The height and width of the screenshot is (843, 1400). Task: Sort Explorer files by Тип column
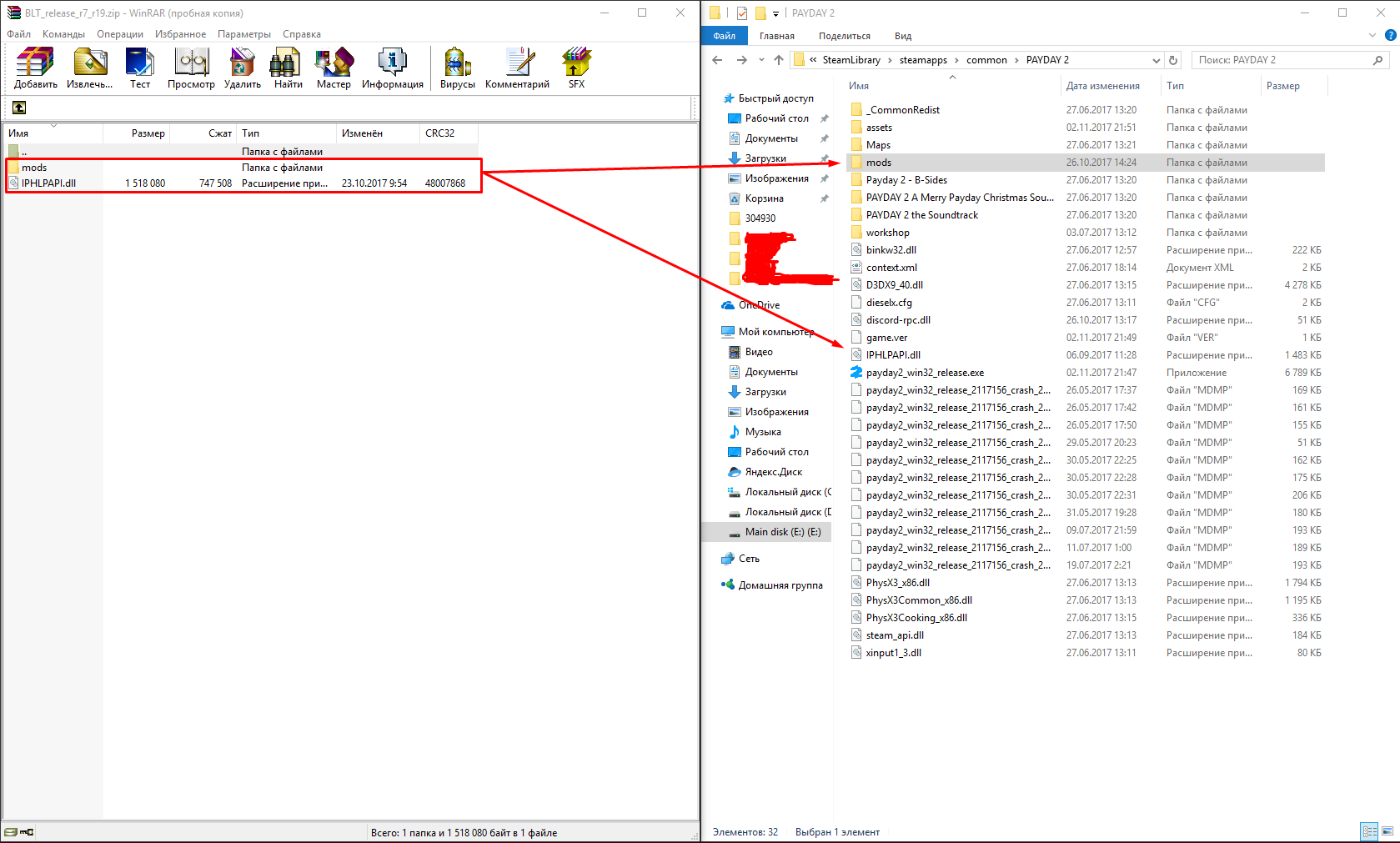tap(1211, 86)
